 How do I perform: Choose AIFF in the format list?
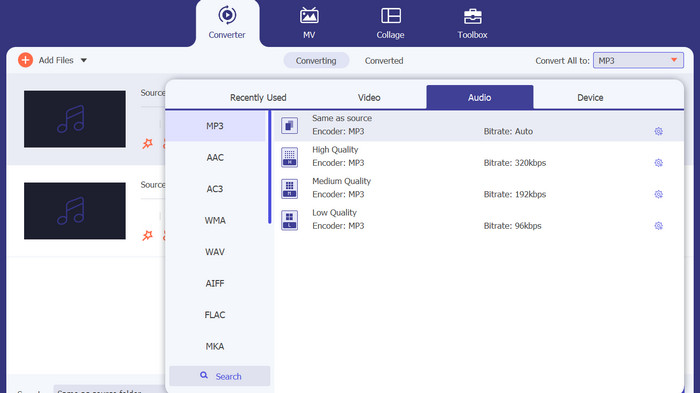point(215,283)
